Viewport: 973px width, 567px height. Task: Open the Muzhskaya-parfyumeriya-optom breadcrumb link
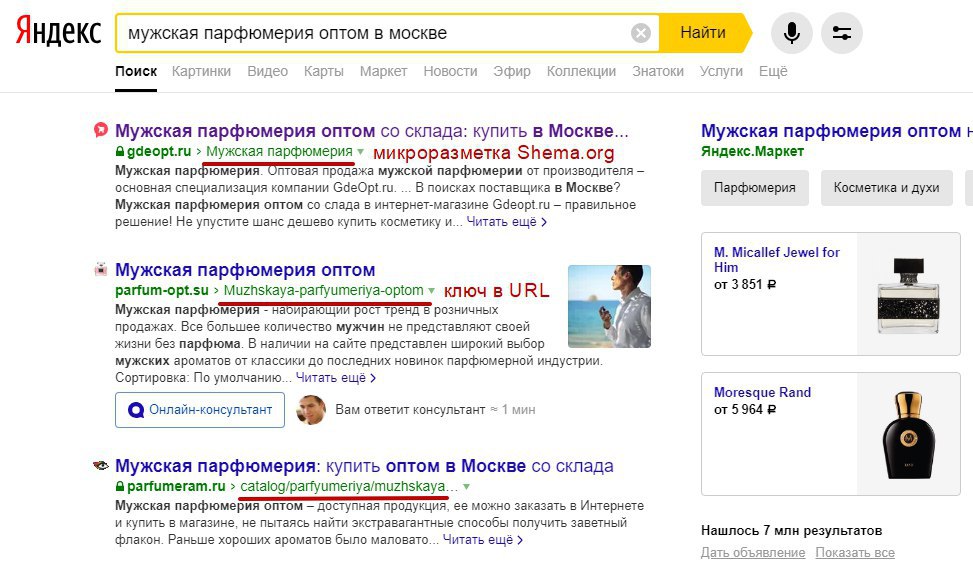(323, 290)
